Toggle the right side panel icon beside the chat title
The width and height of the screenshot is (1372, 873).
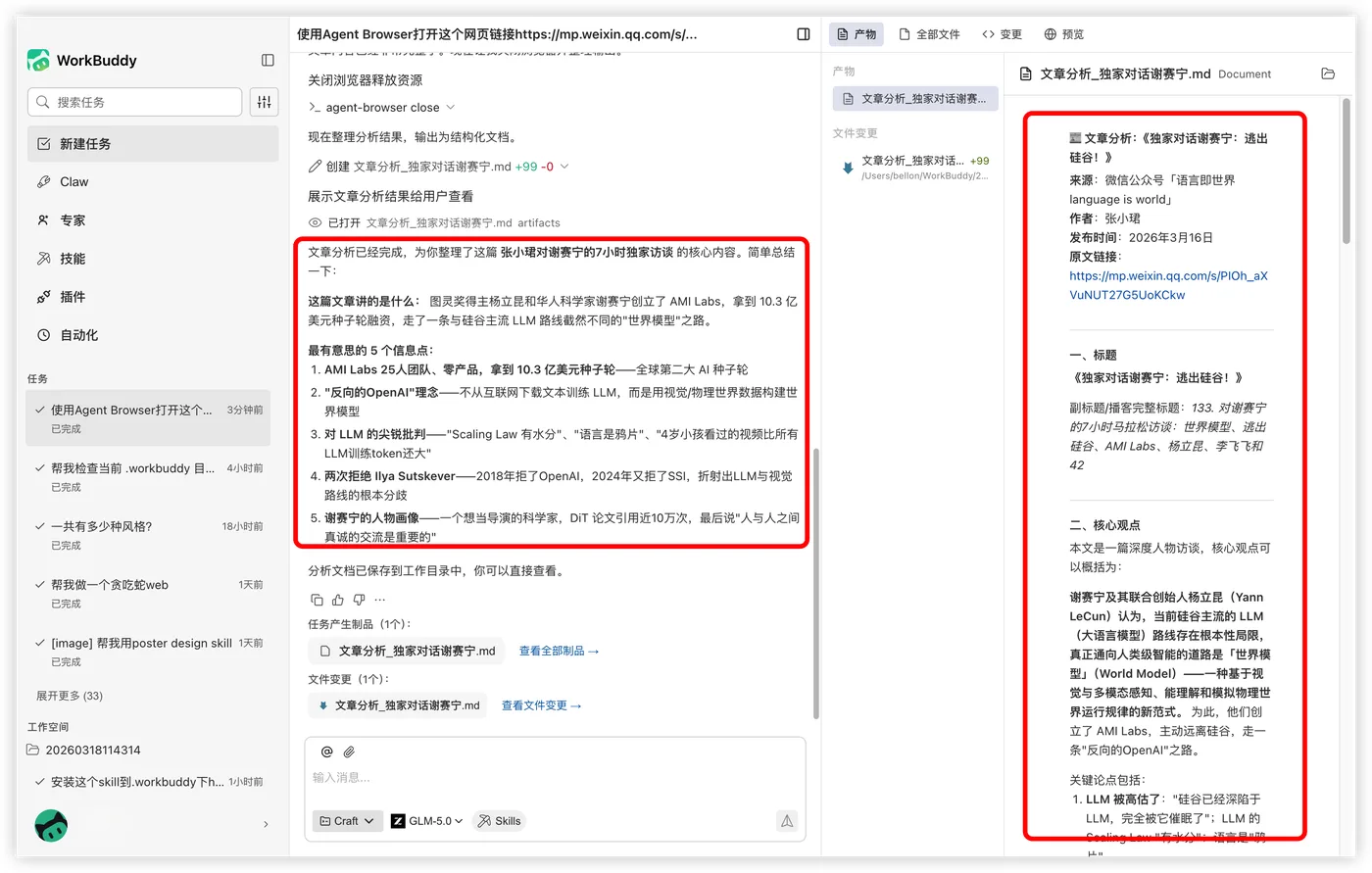click(804, 34)
